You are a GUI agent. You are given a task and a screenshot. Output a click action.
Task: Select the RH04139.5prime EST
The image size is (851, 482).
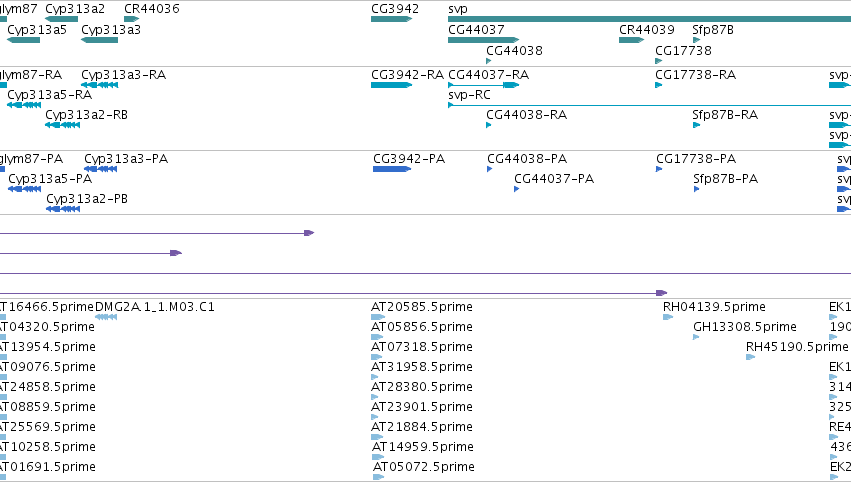(x=668, y=317)
